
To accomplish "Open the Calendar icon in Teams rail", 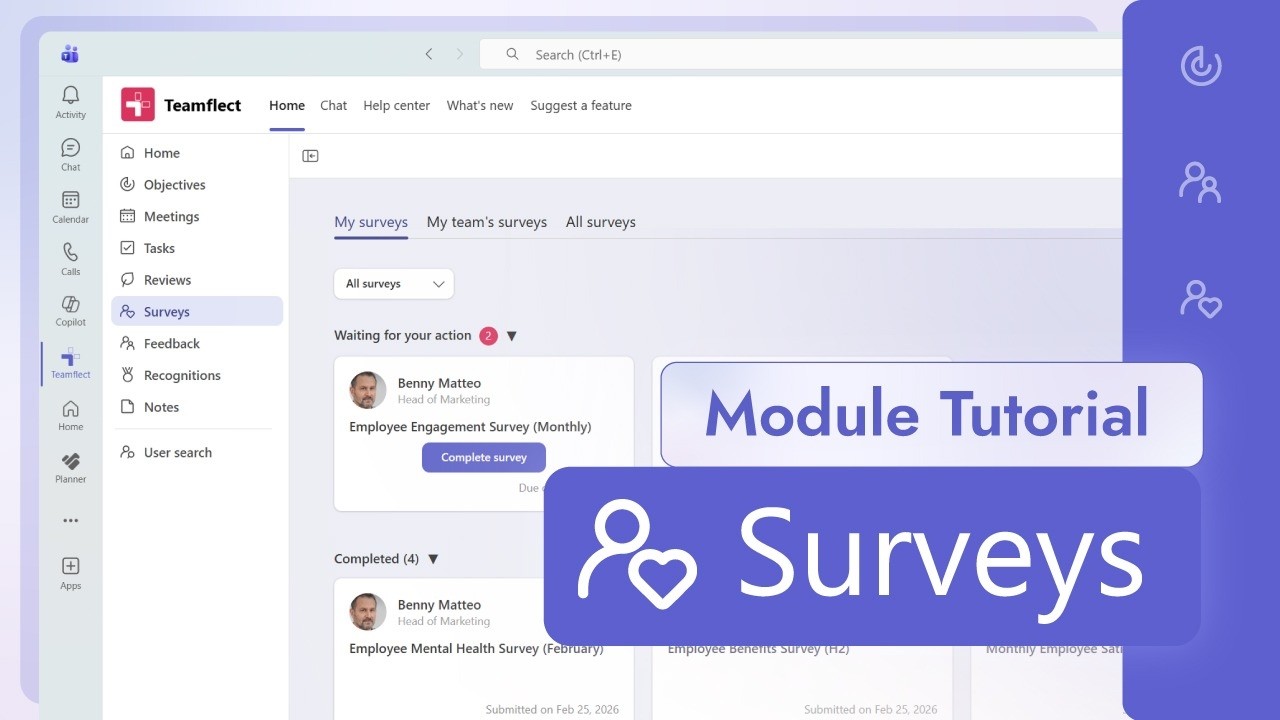I will (70, 207).
